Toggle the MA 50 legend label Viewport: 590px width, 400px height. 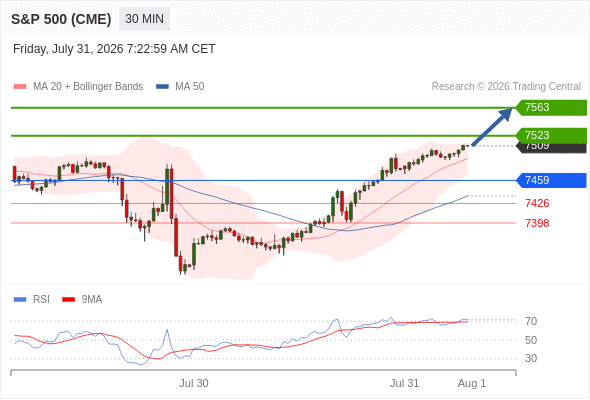coord(190,87)
